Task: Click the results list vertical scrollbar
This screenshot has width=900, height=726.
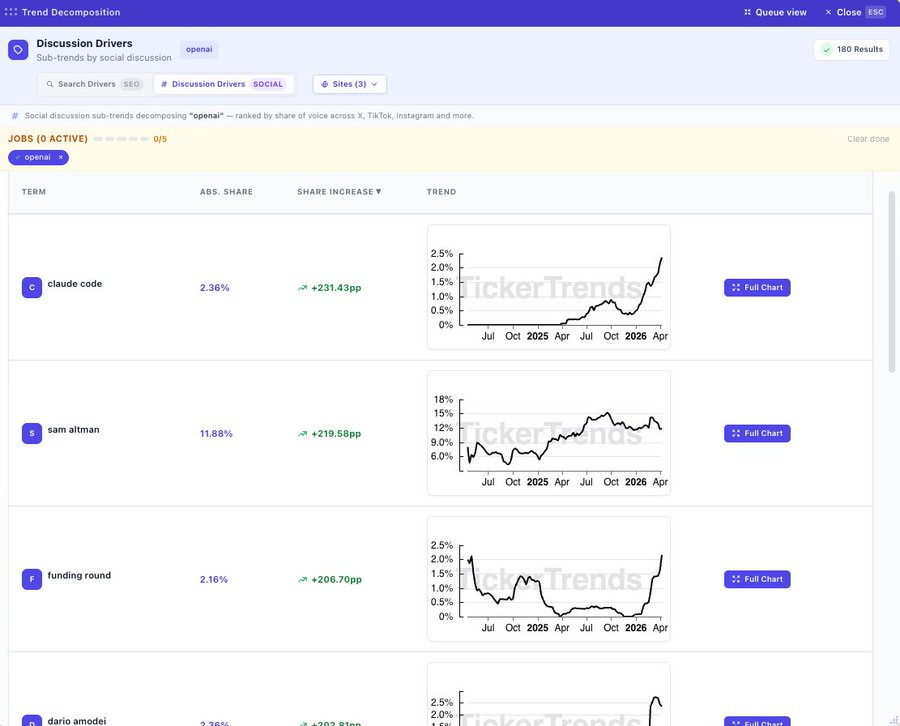Action: [891, 282]
